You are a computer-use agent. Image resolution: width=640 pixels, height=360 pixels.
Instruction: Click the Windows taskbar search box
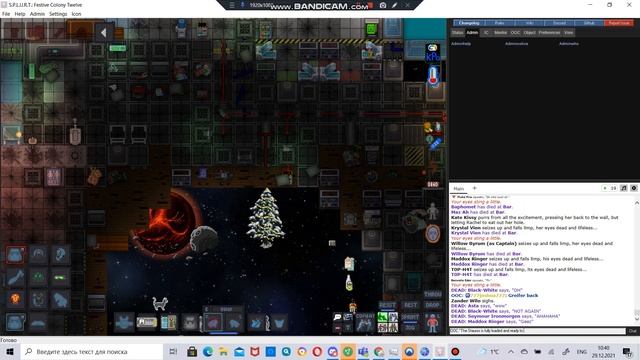[x=92, y=351]
